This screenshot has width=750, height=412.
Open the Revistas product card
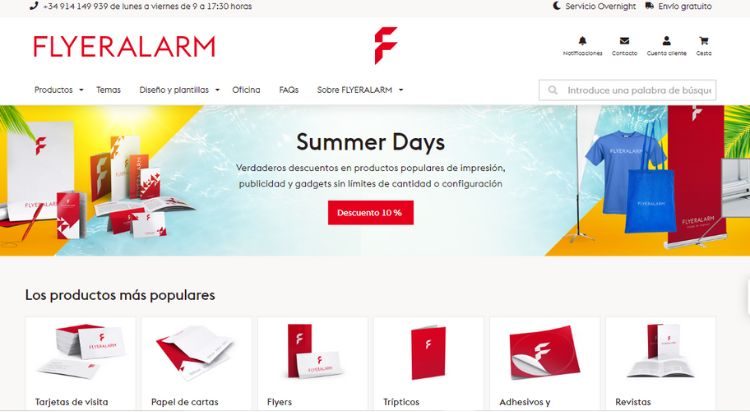[661, 363]
